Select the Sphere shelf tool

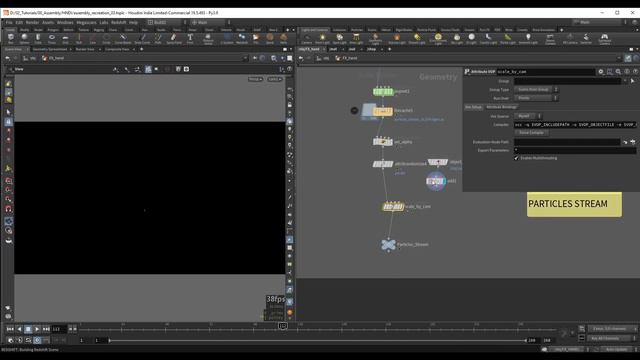tap(24, 39)
